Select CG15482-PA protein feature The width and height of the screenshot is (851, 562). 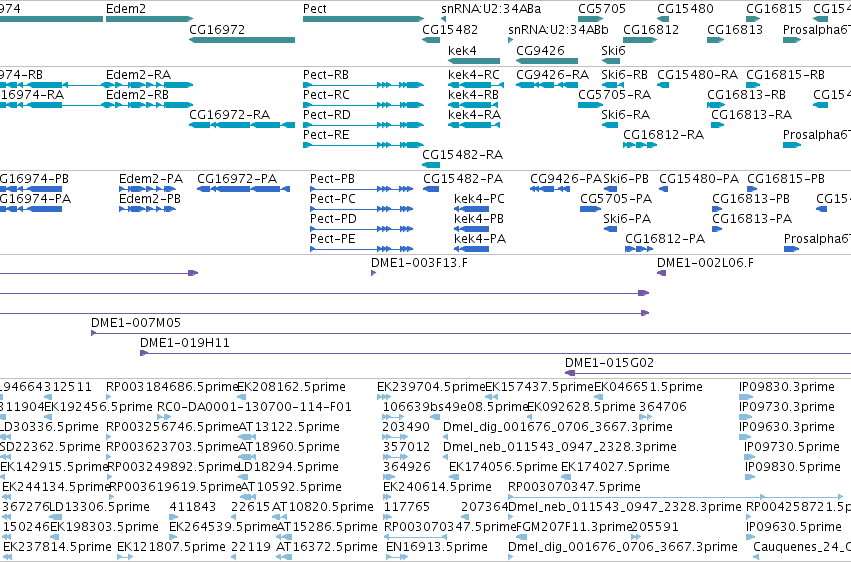click(431, 189)
